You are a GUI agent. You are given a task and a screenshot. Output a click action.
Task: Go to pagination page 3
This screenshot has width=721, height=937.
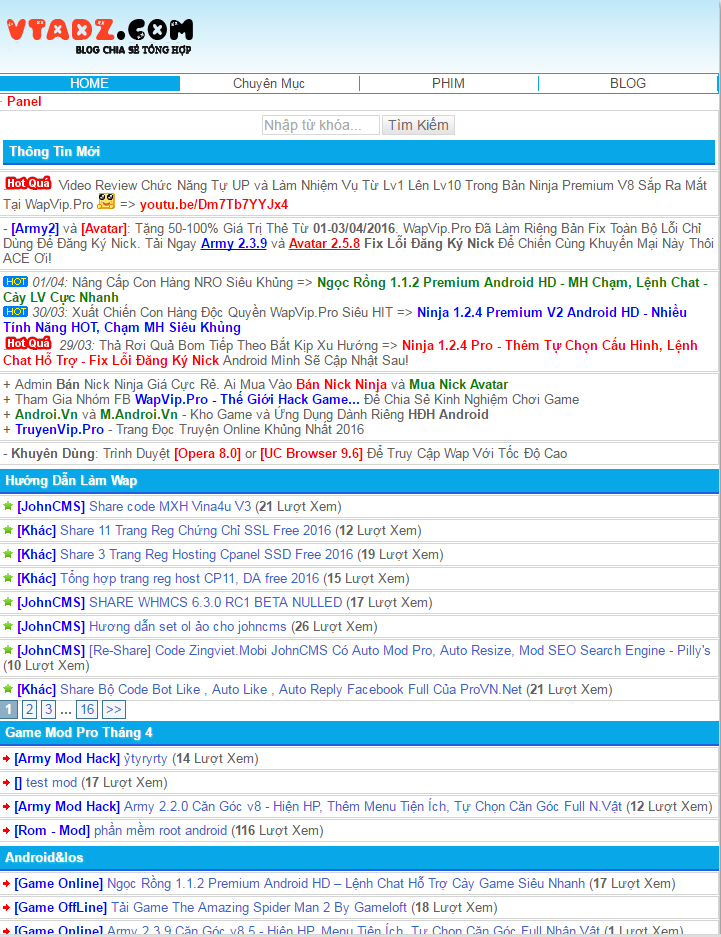(x=48, y=709)
